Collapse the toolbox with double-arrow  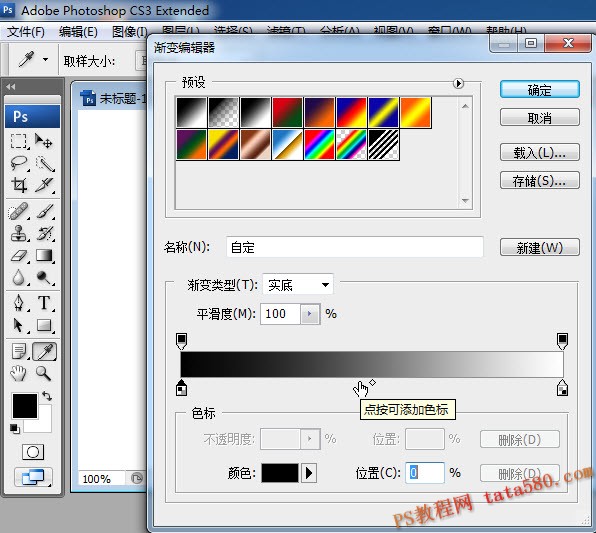11,87
